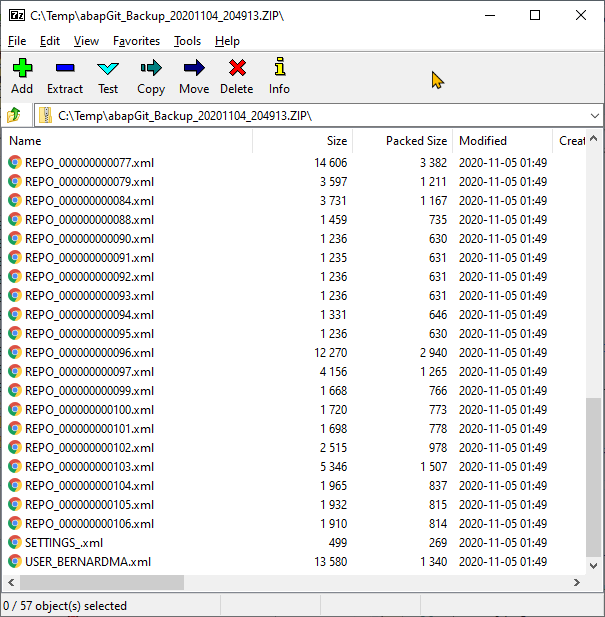Screen dimensions: 605x617
Task: Select file REPO_00000000092.xml
Action: [89, 277]
